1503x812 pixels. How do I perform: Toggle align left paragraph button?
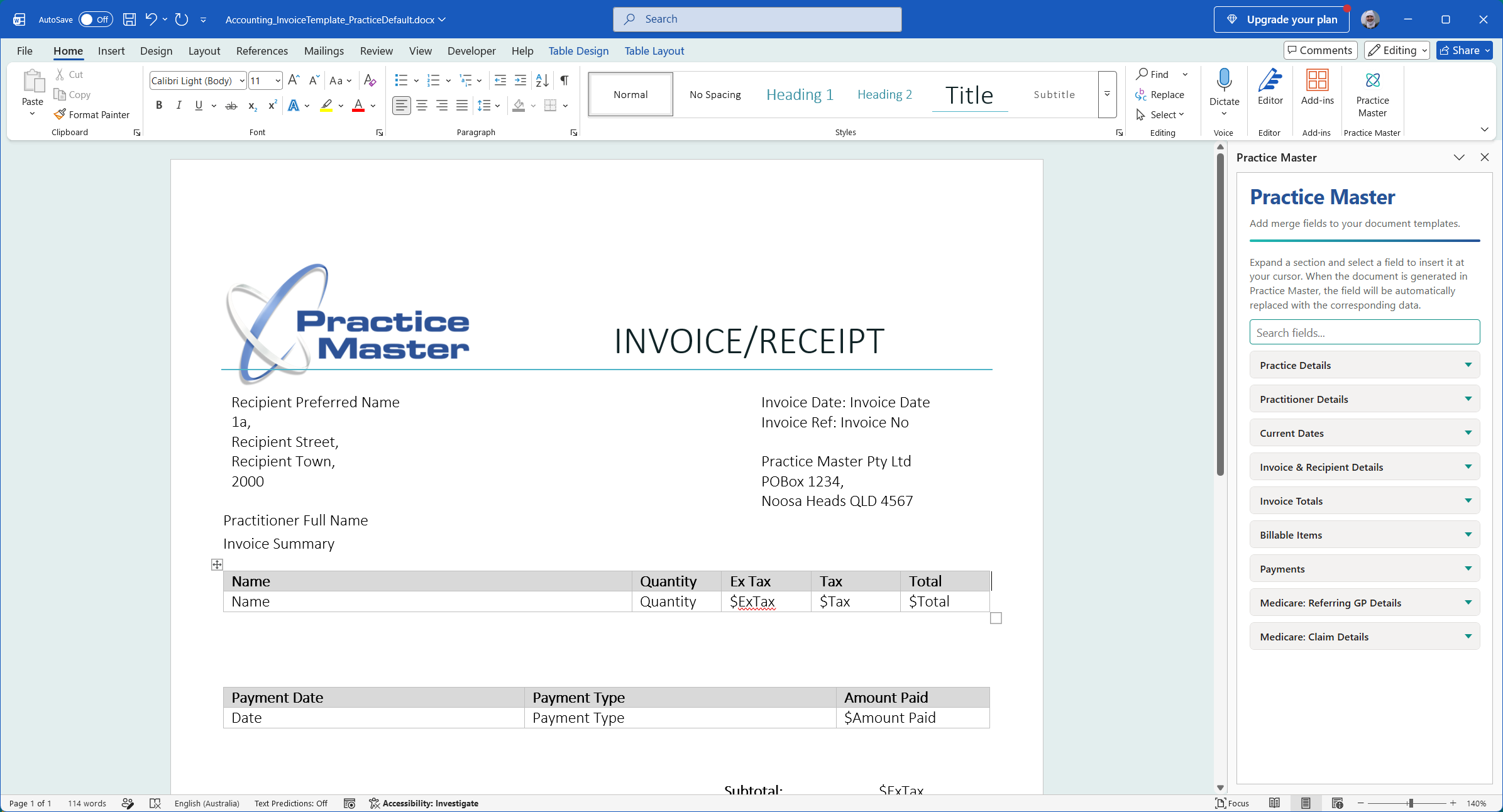tap(401, 106)
